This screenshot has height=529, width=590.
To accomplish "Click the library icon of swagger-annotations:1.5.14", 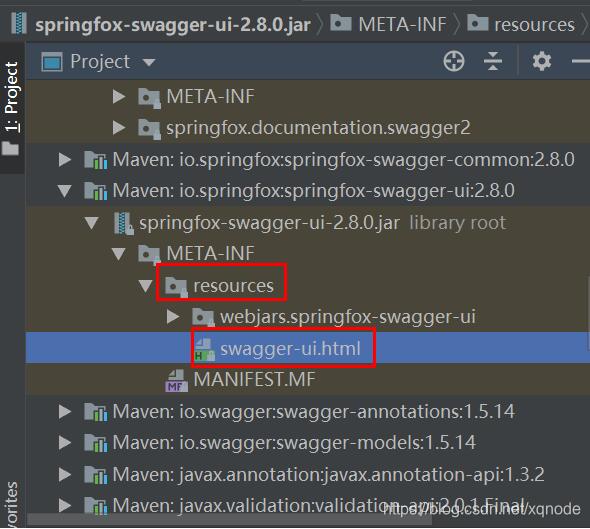I will point(96,412).
